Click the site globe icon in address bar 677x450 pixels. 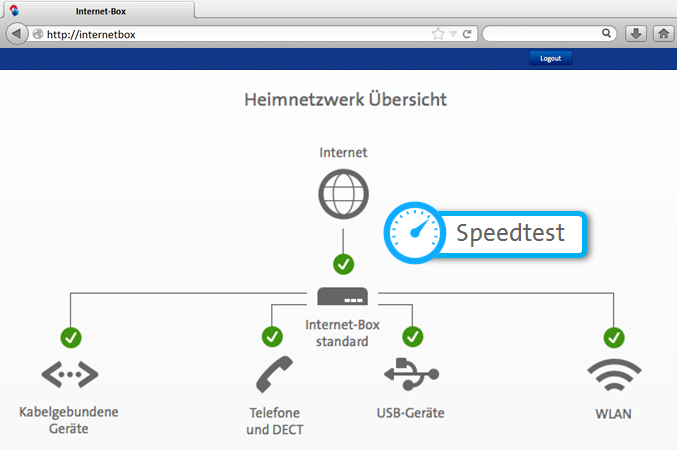click(38, 34)
